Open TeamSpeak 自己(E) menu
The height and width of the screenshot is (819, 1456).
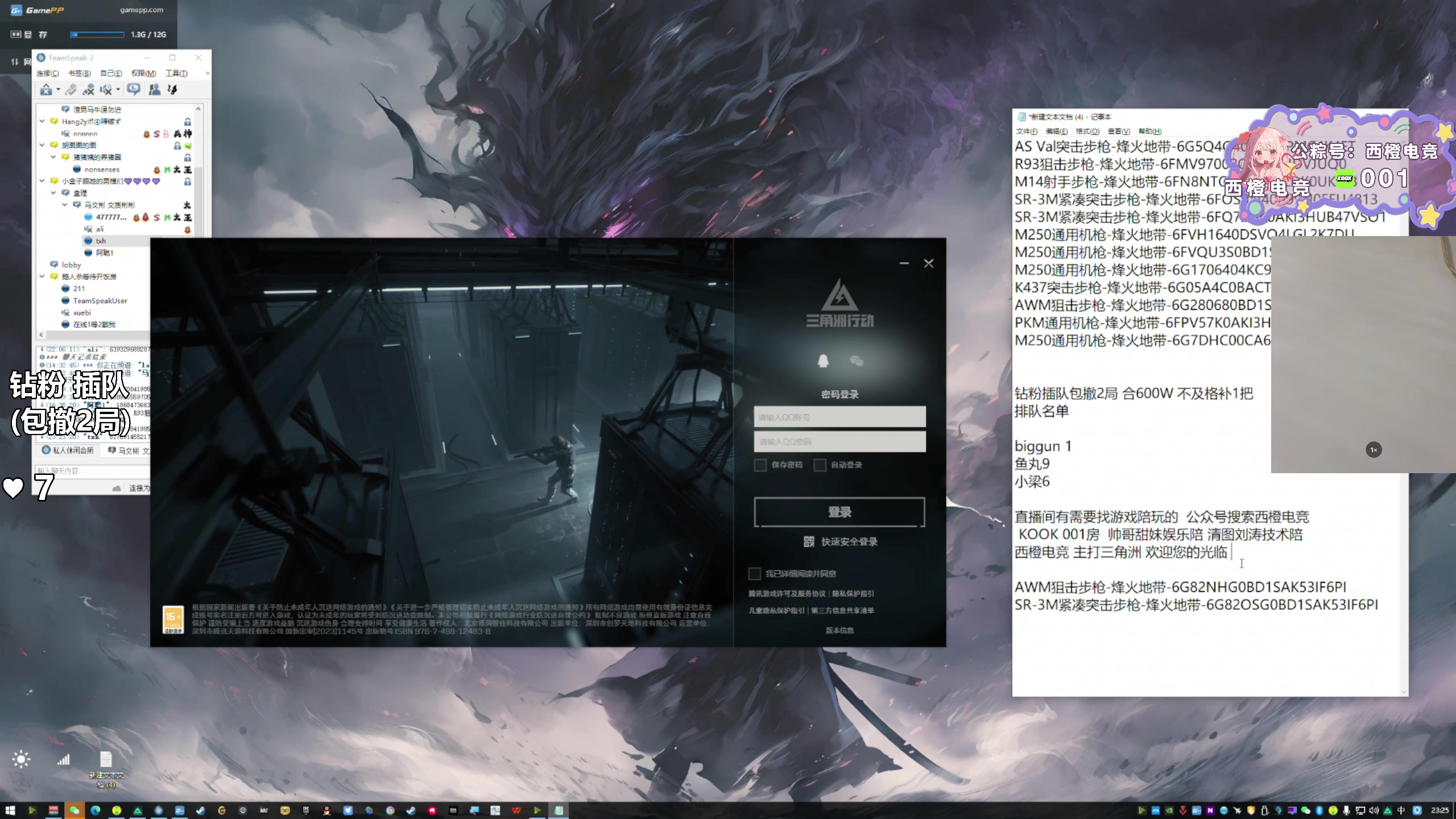point(111,73)
